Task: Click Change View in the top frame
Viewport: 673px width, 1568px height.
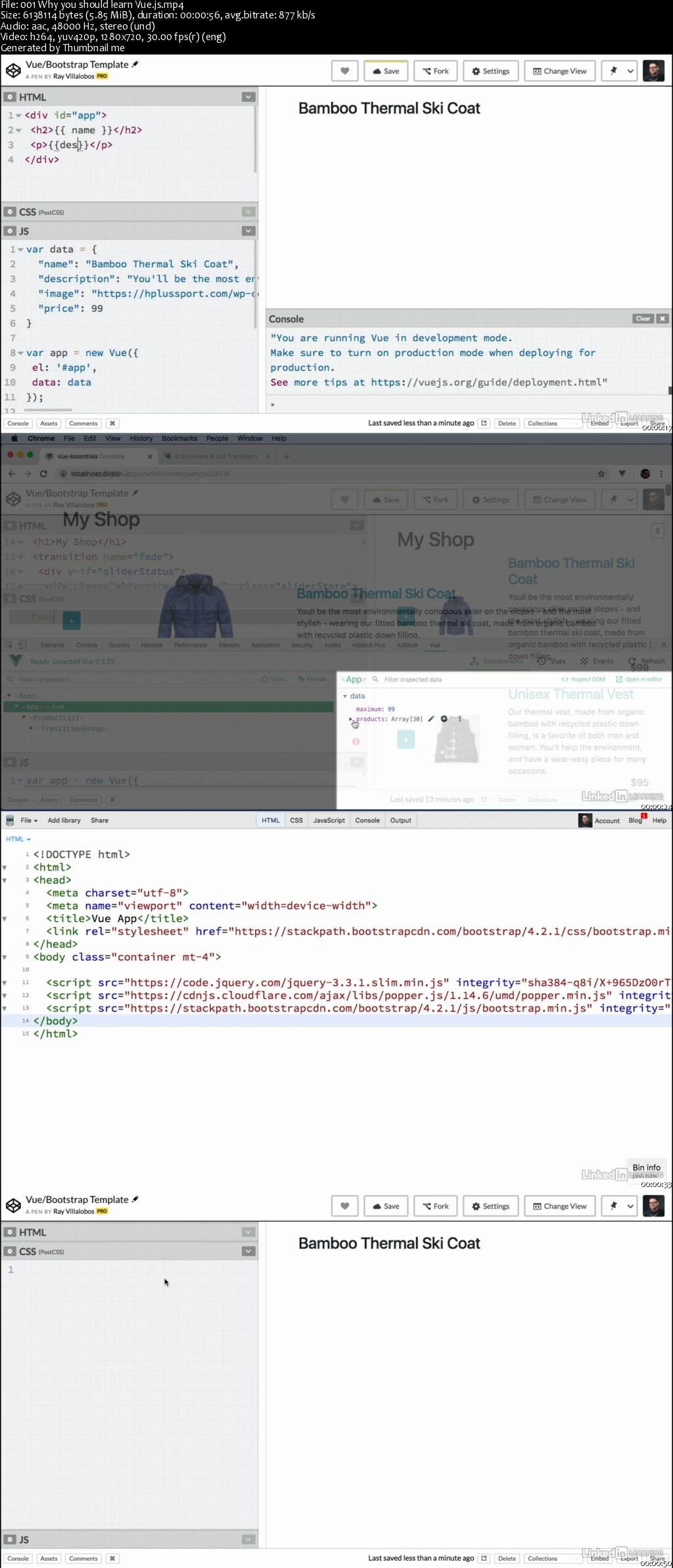Action: [560, 71]
